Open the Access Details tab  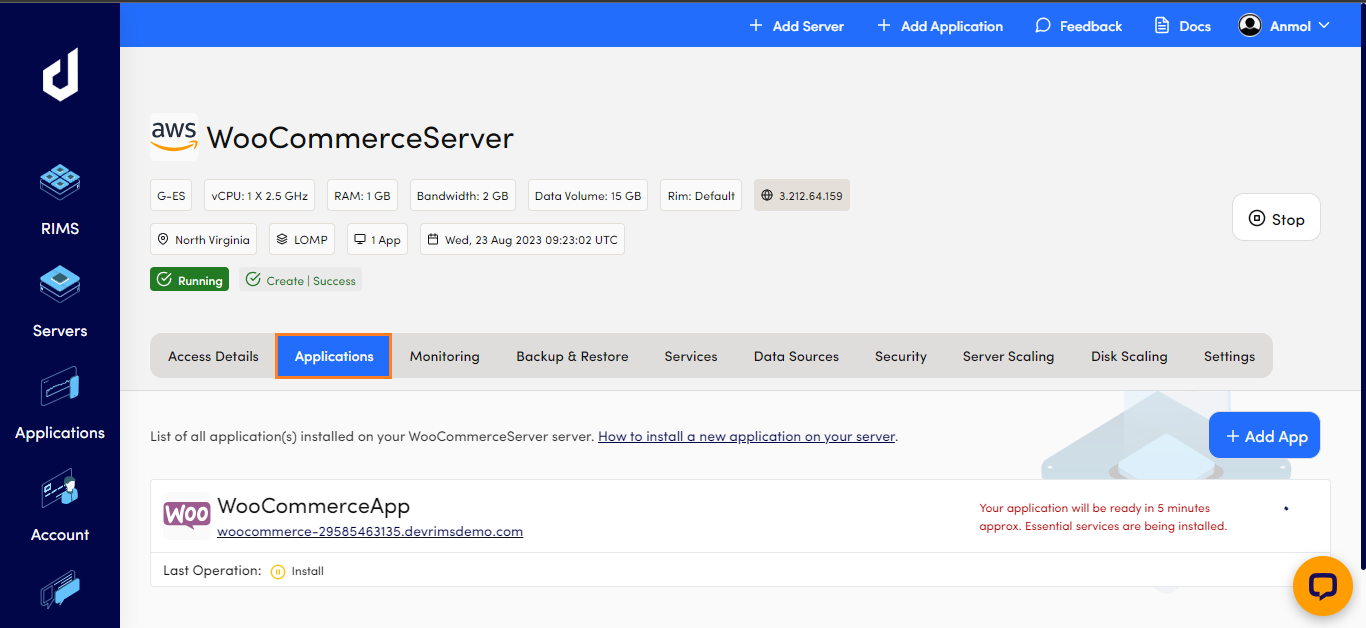213,356
